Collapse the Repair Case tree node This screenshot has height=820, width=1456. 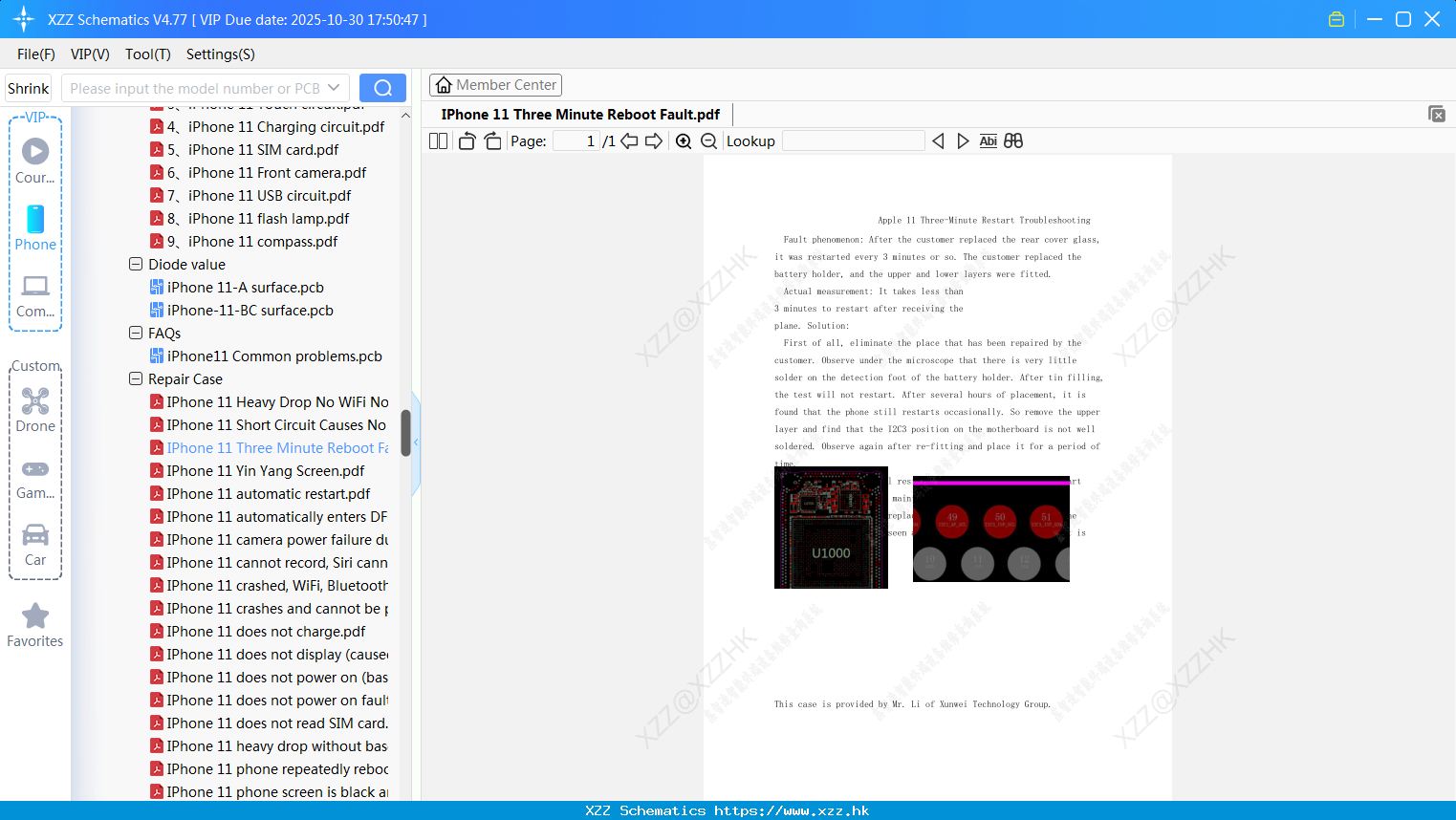click(x=136, y=378)
